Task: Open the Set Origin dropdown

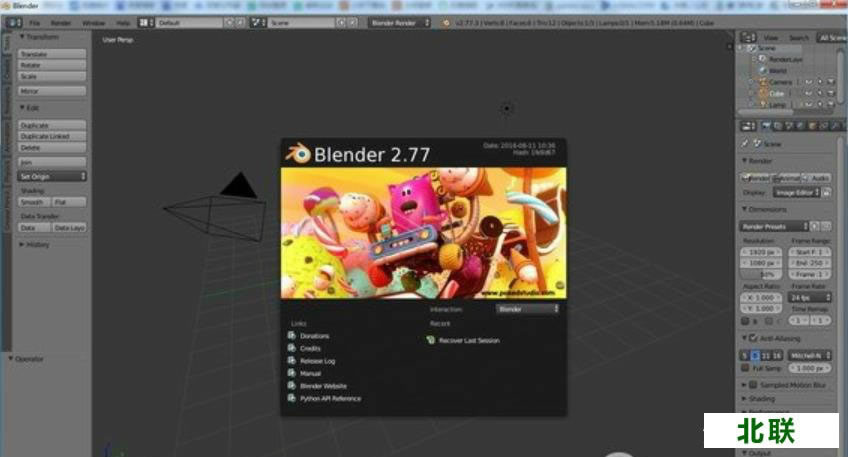Action: tap(52, 176)
